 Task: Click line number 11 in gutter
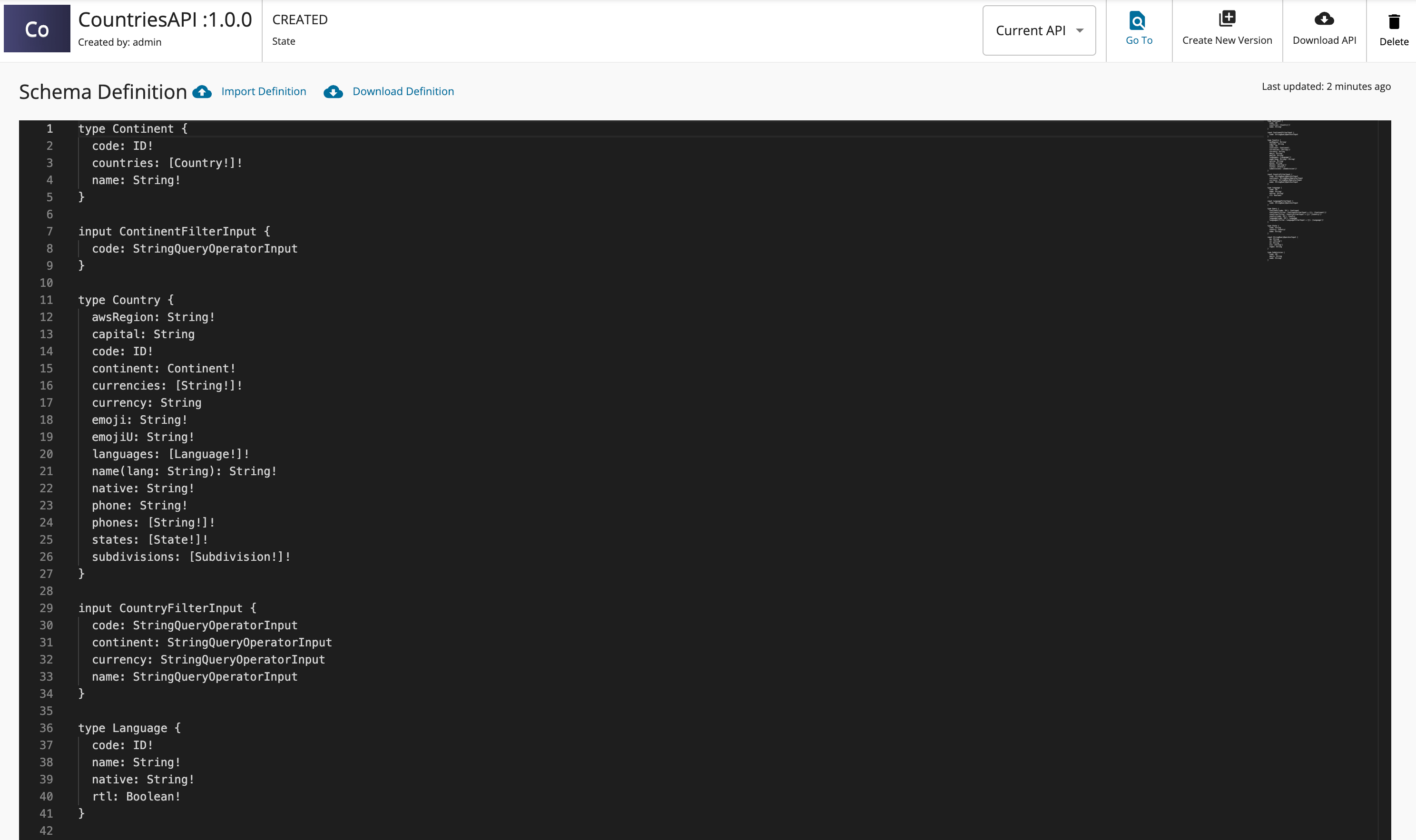pos(47,300)
